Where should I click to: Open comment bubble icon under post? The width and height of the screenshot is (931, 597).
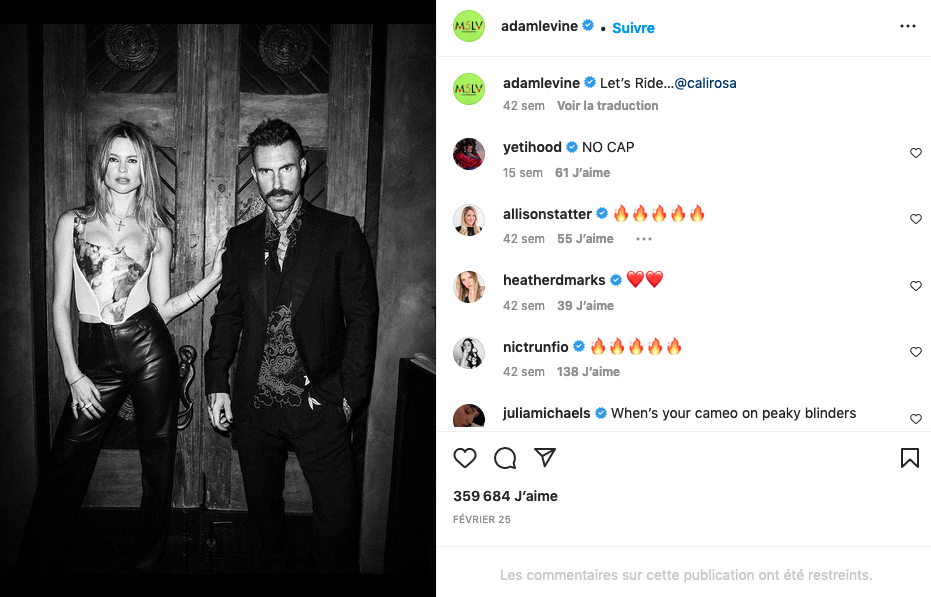505,458
